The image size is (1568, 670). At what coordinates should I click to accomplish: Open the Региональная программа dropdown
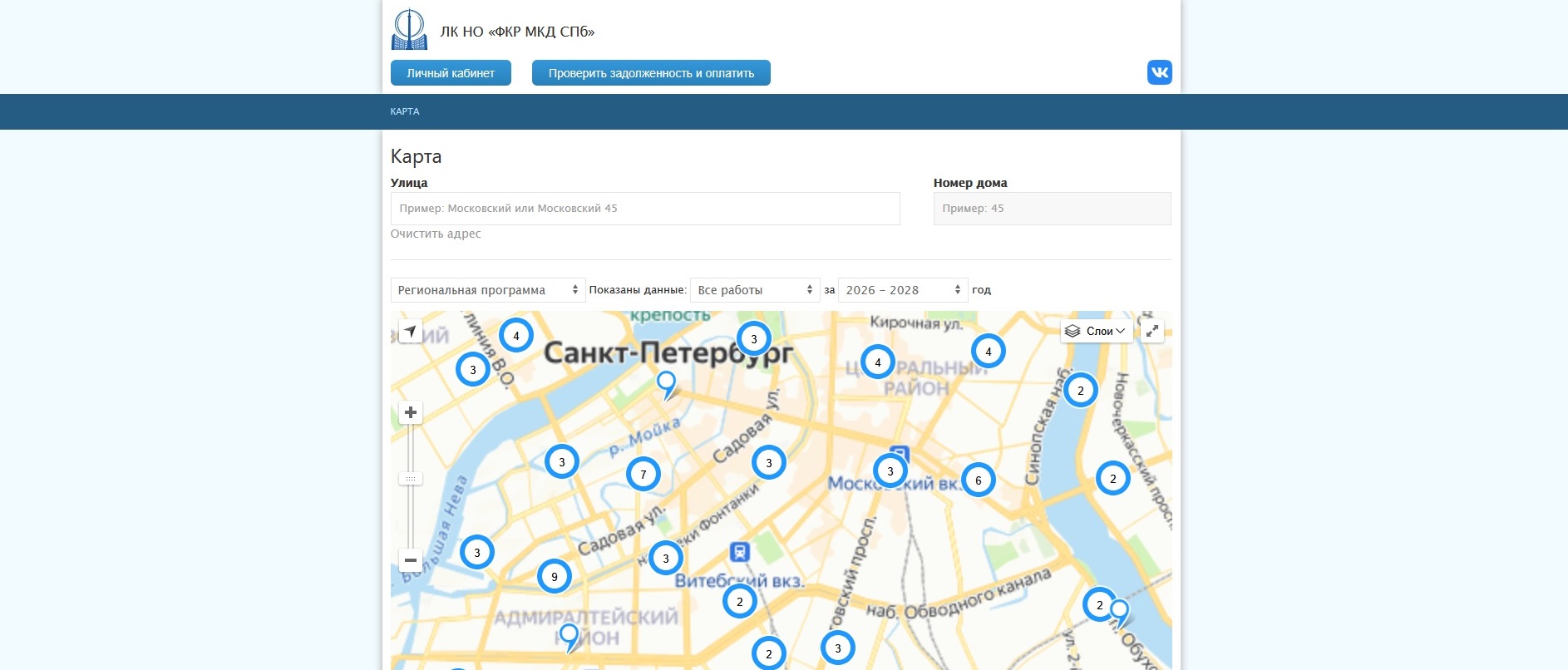(488, 290)
